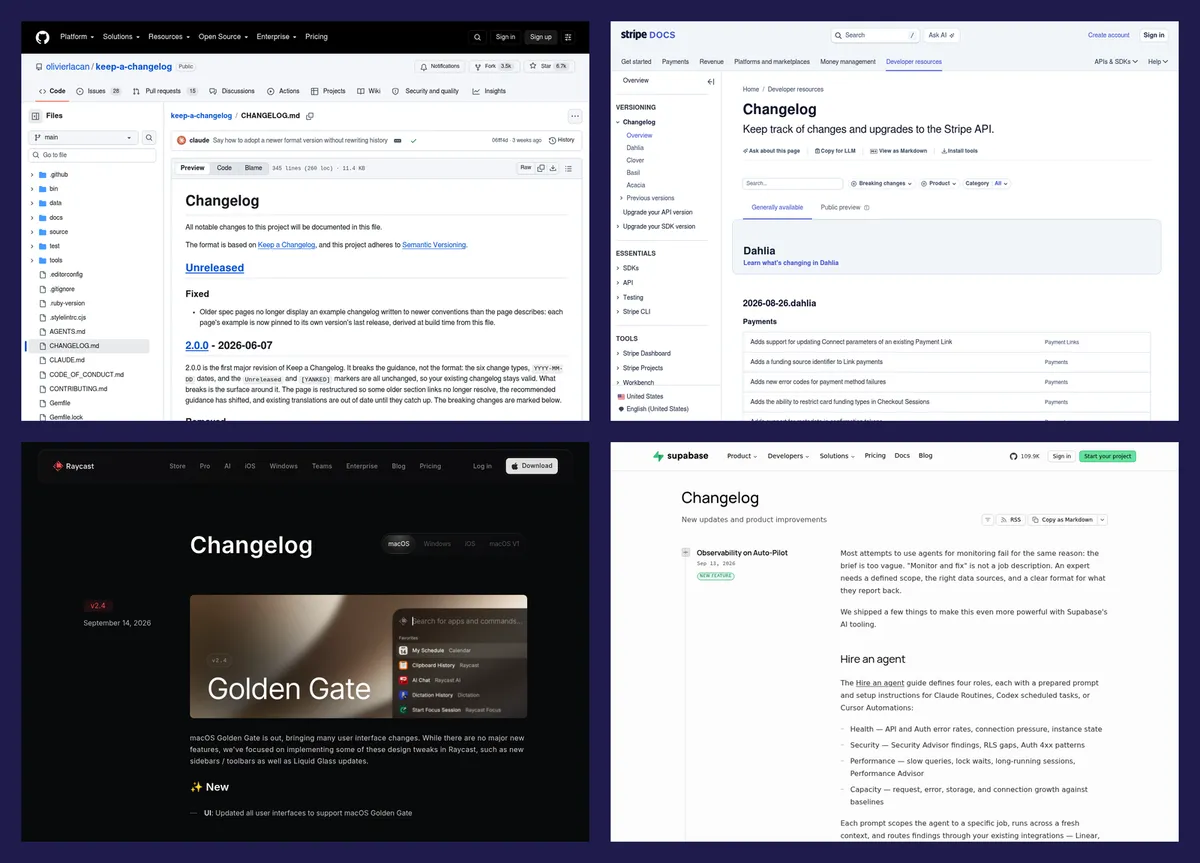Switch to the Issues tab on GitHub
This screenshot has width=1200, height=863.
tap(97, 91)
